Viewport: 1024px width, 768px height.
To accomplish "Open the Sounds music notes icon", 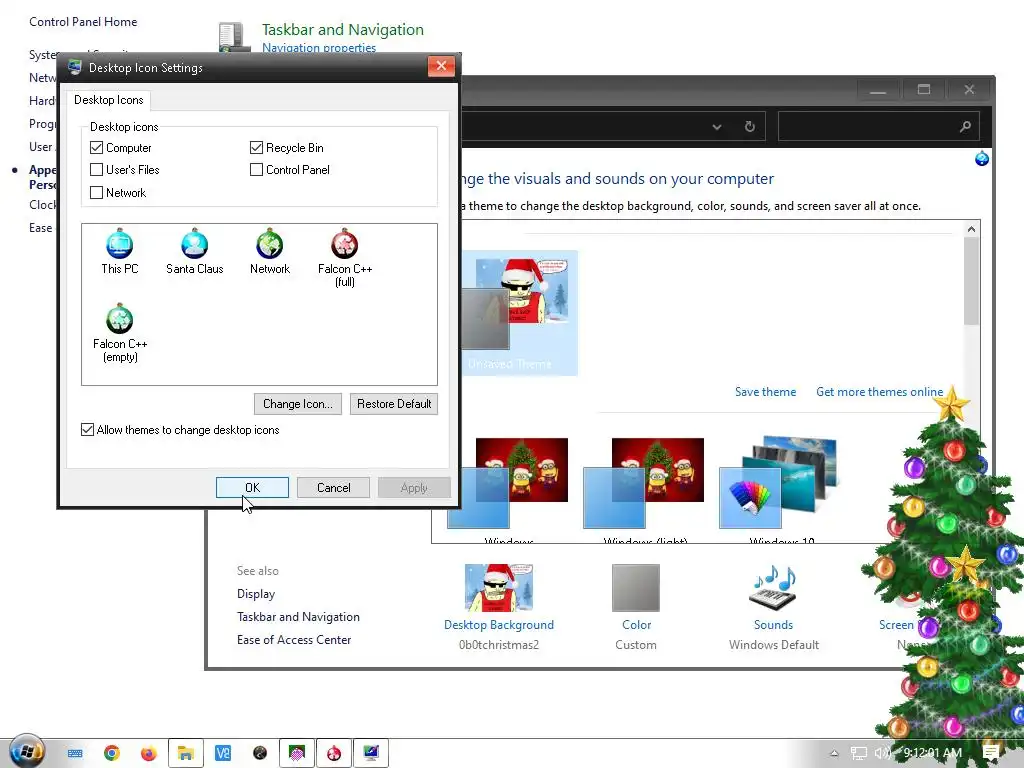I will (x=773, y=587).
